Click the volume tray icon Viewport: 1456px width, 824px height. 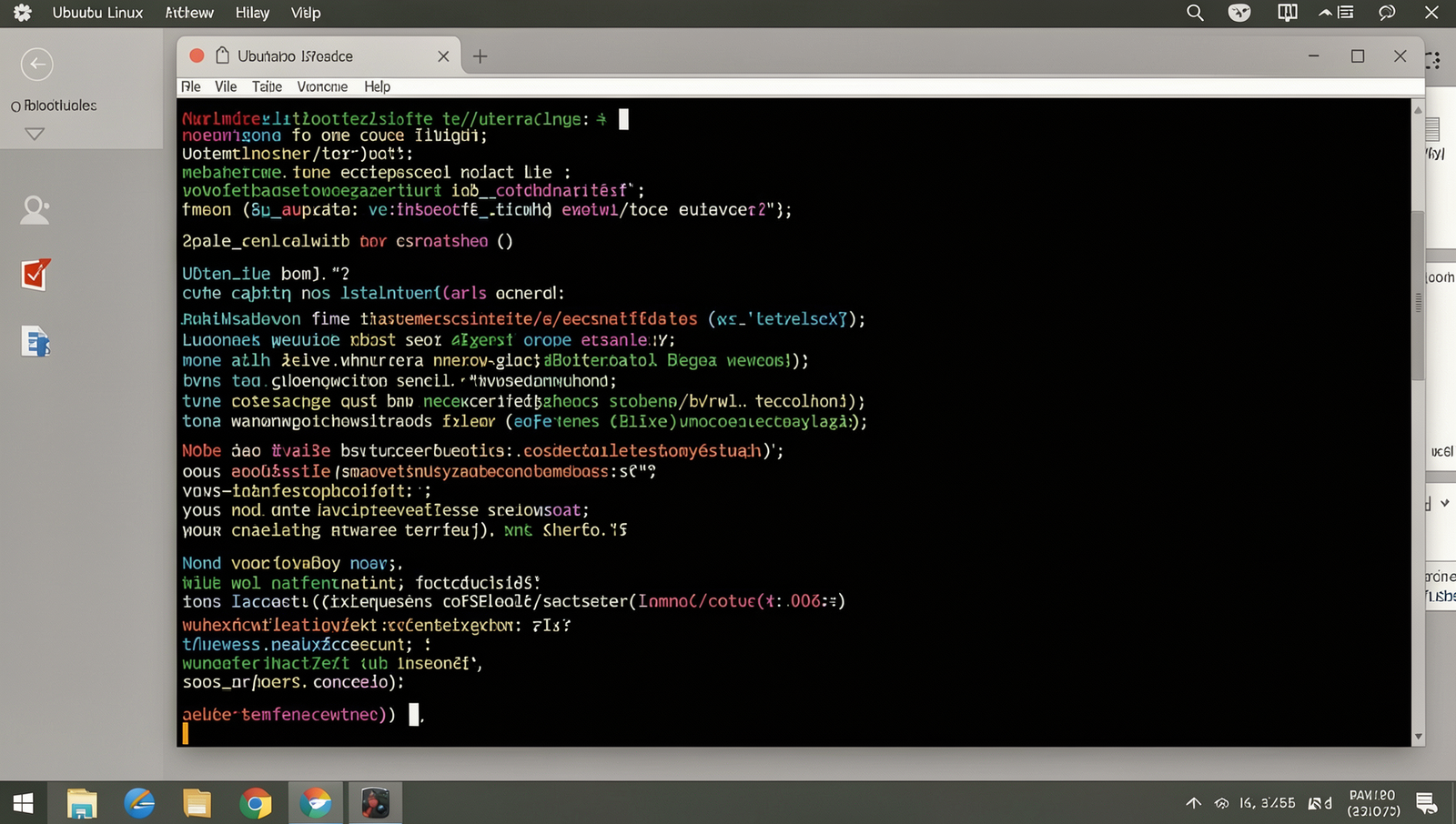pyautogui.click(x=1319, y=803)
